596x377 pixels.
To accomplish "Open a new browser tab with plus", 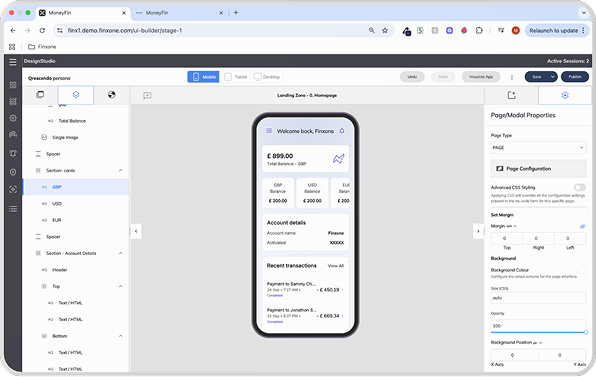I will pyautogui.click(x=236, y=13).
